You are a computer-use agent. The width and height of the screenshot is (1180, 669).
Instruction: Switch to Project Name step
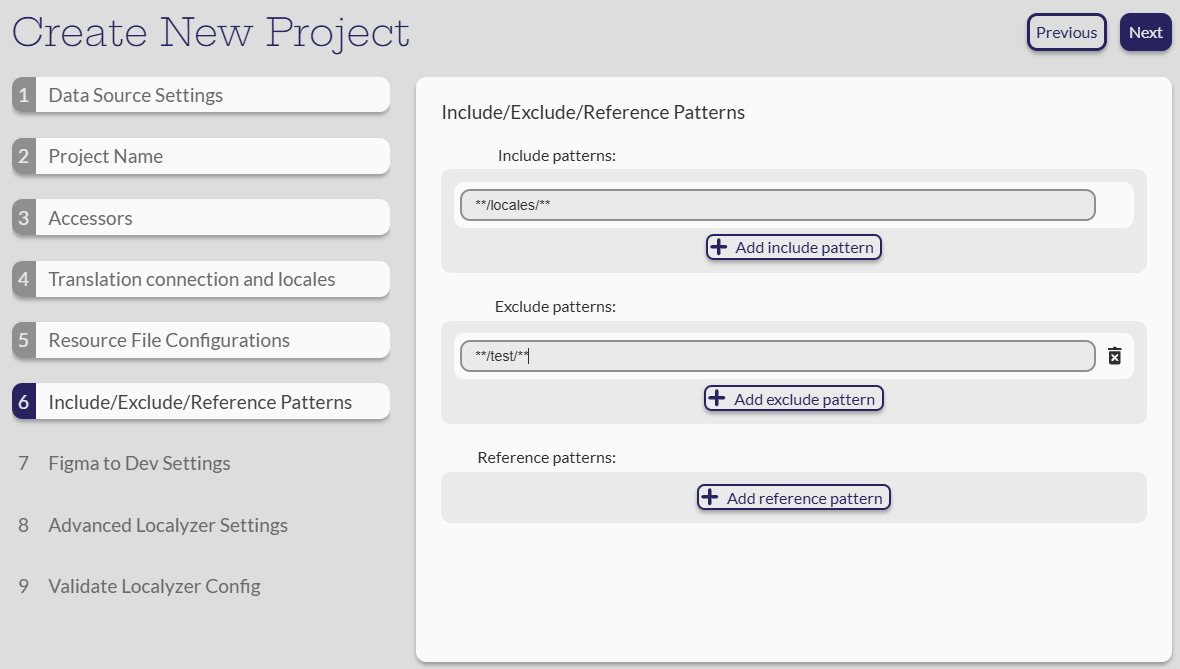pos(200,156)
